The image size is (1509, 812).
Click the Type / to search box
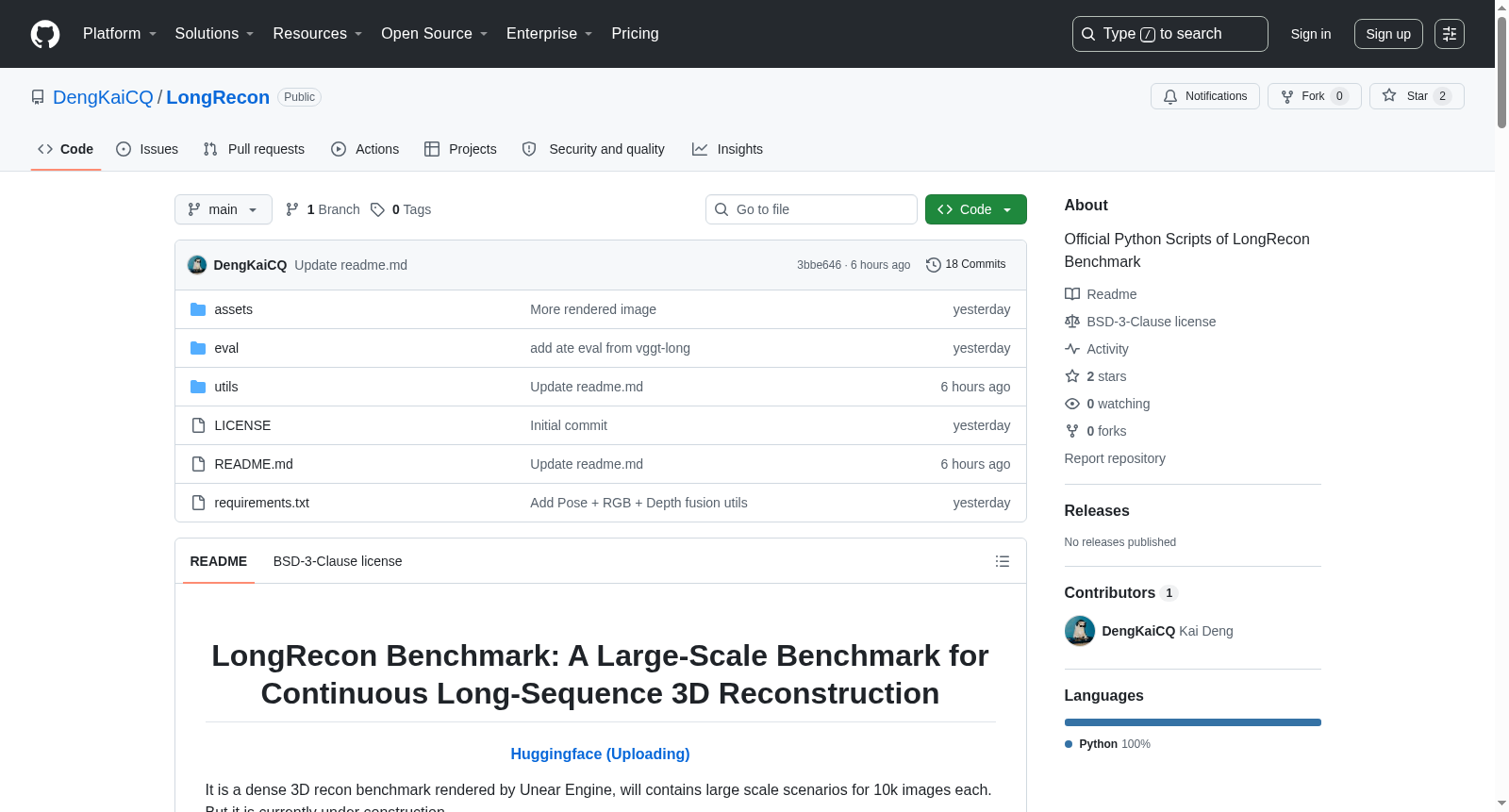[1170, 34]
